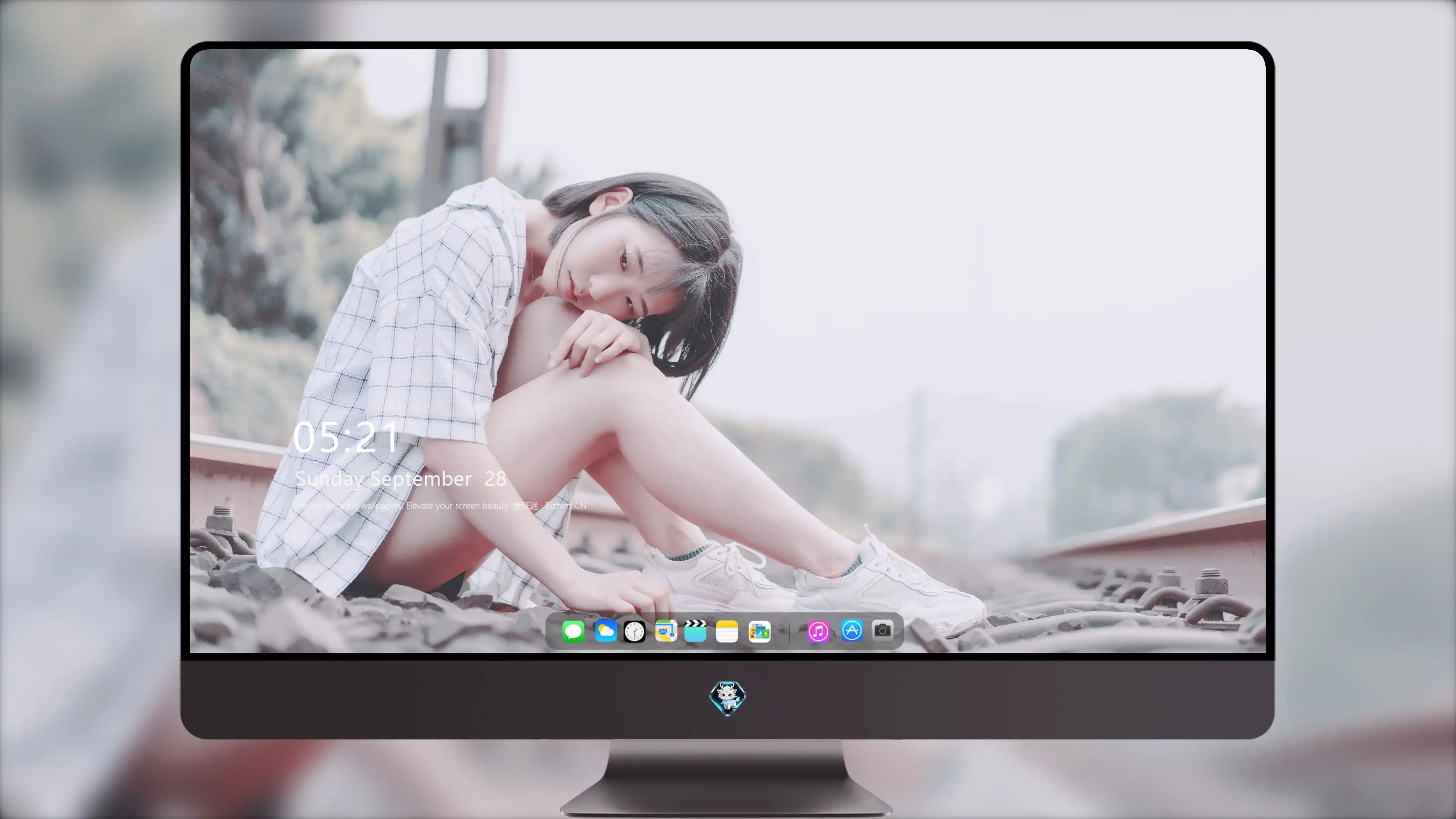Open the blue App Store icon

(x=852, y=630)
